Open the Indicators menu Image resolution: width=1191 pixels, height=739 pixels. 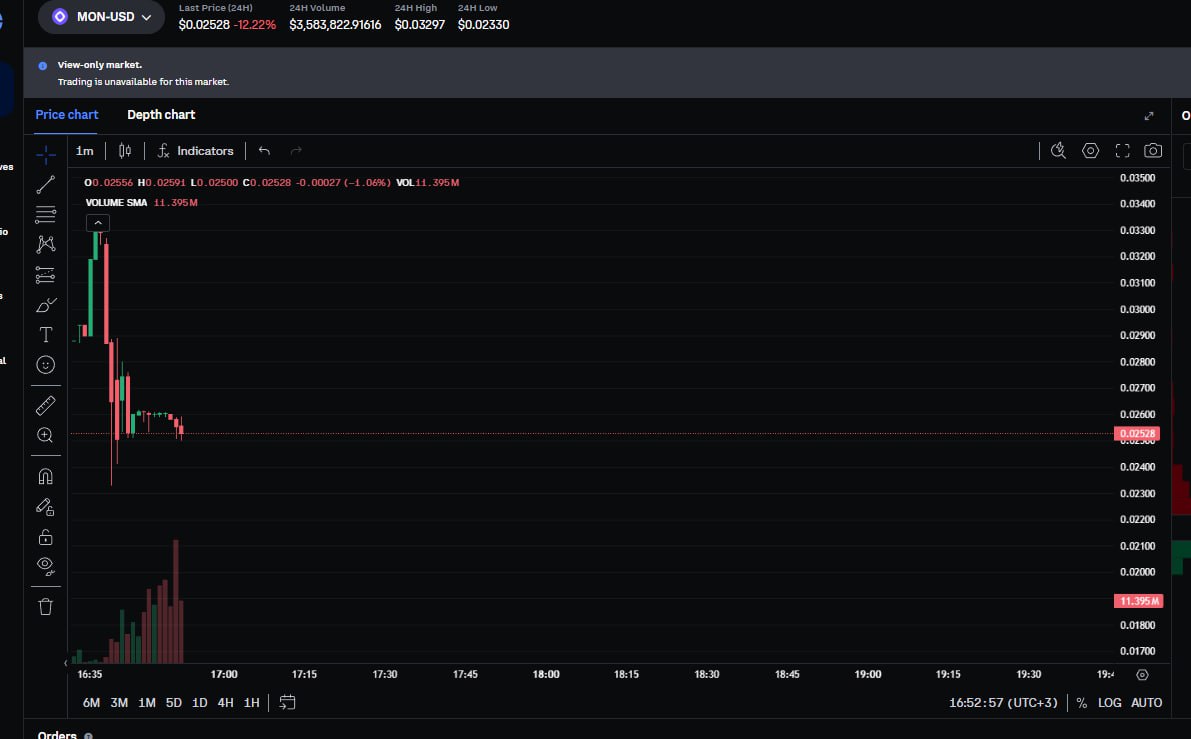tap(195, 151)
